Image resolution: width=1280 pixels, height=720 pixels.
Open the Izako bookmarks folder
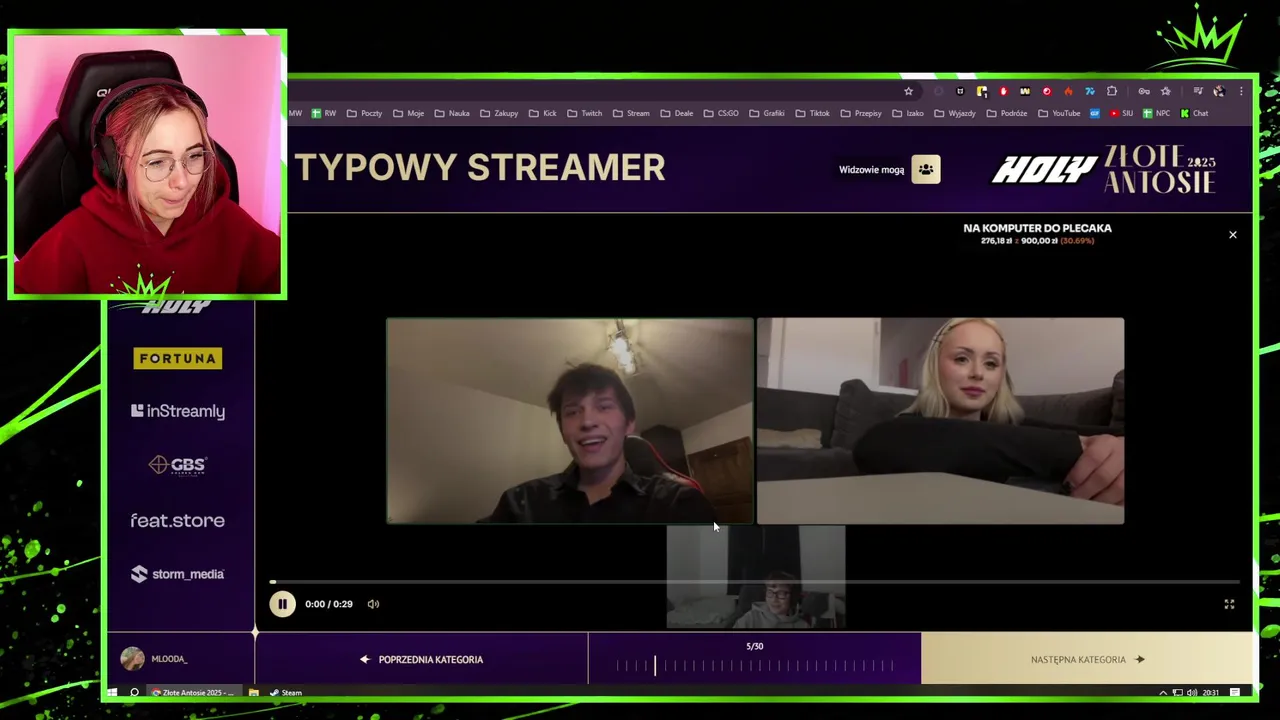(x=908, y=113)
